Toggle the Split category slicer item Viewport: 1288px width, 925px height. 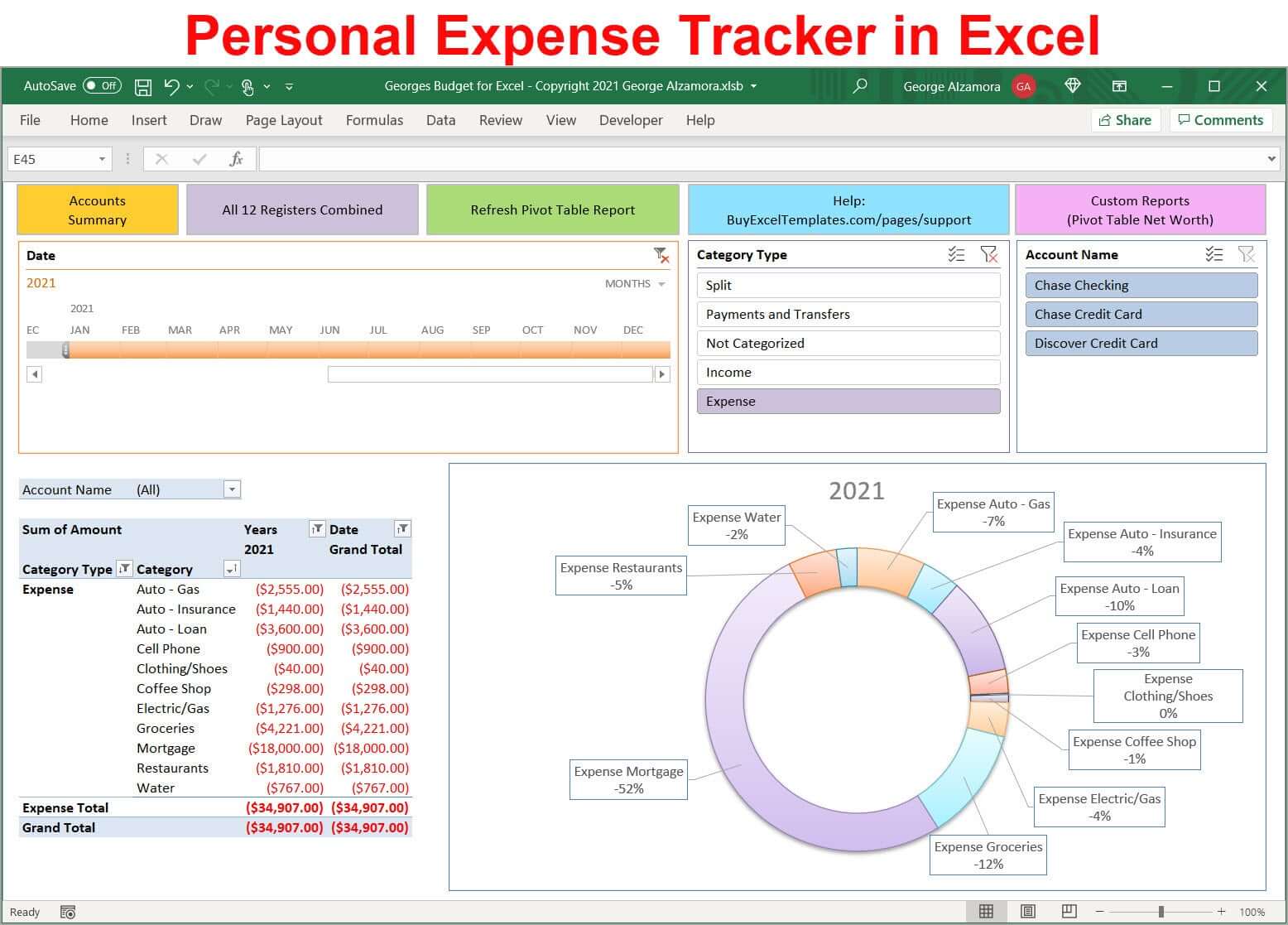pos(848,285)
